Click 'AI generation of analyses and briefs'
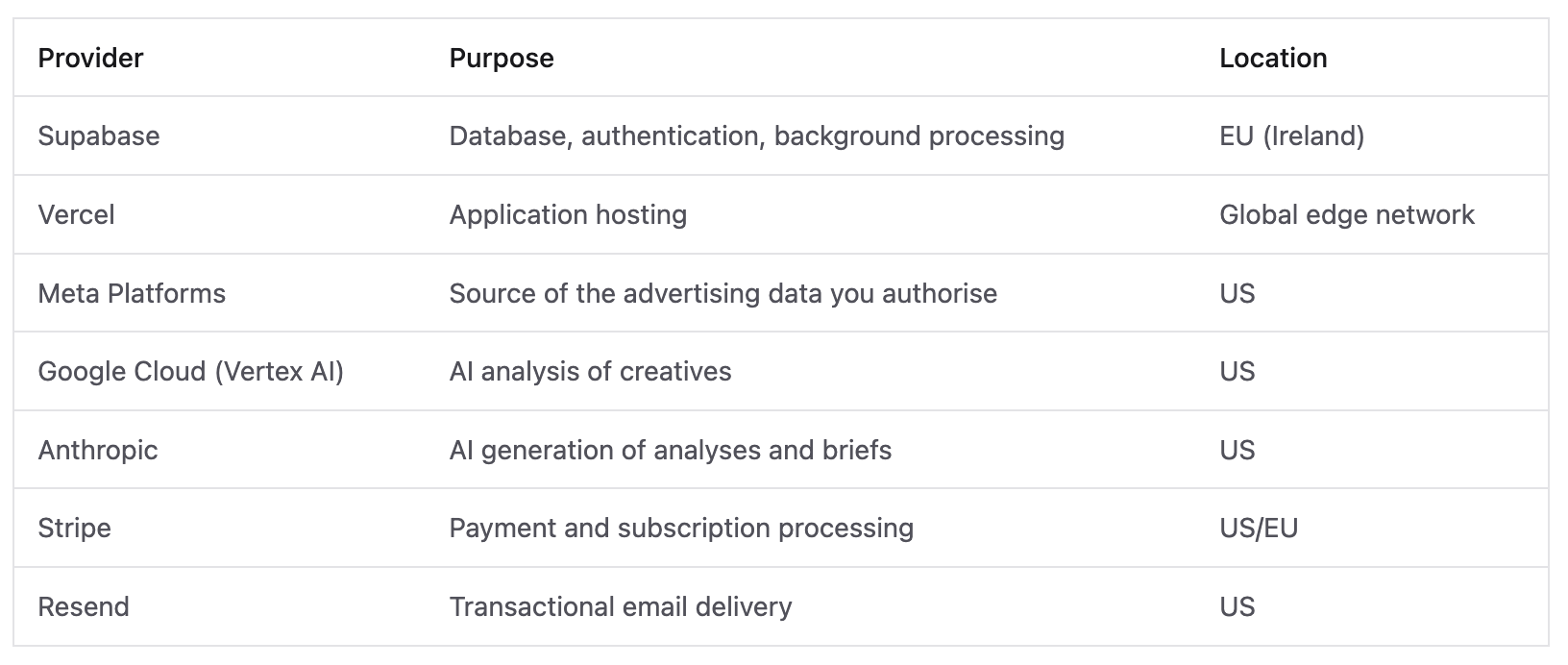 coord(671,450)
